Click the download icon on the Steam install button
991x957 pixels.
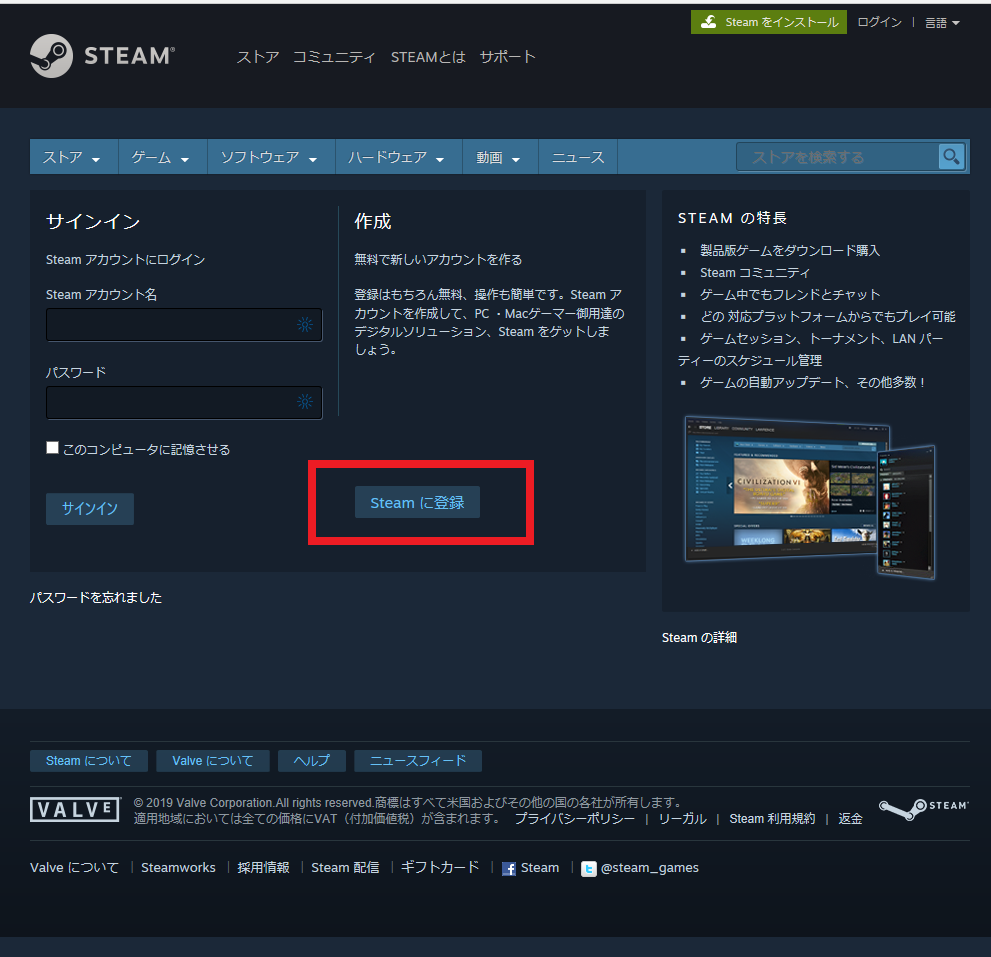709,22
